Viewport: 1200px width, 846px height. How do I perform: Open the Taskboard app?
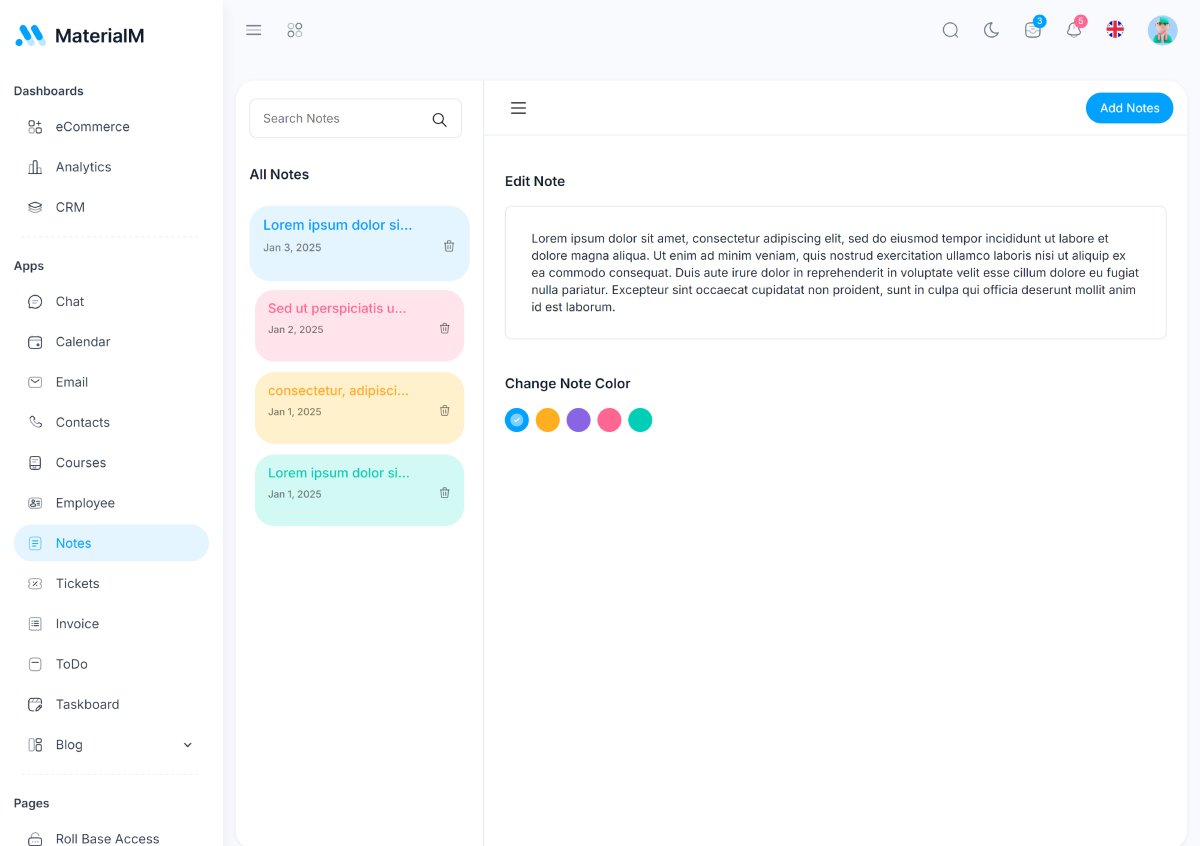coord(85,704)
